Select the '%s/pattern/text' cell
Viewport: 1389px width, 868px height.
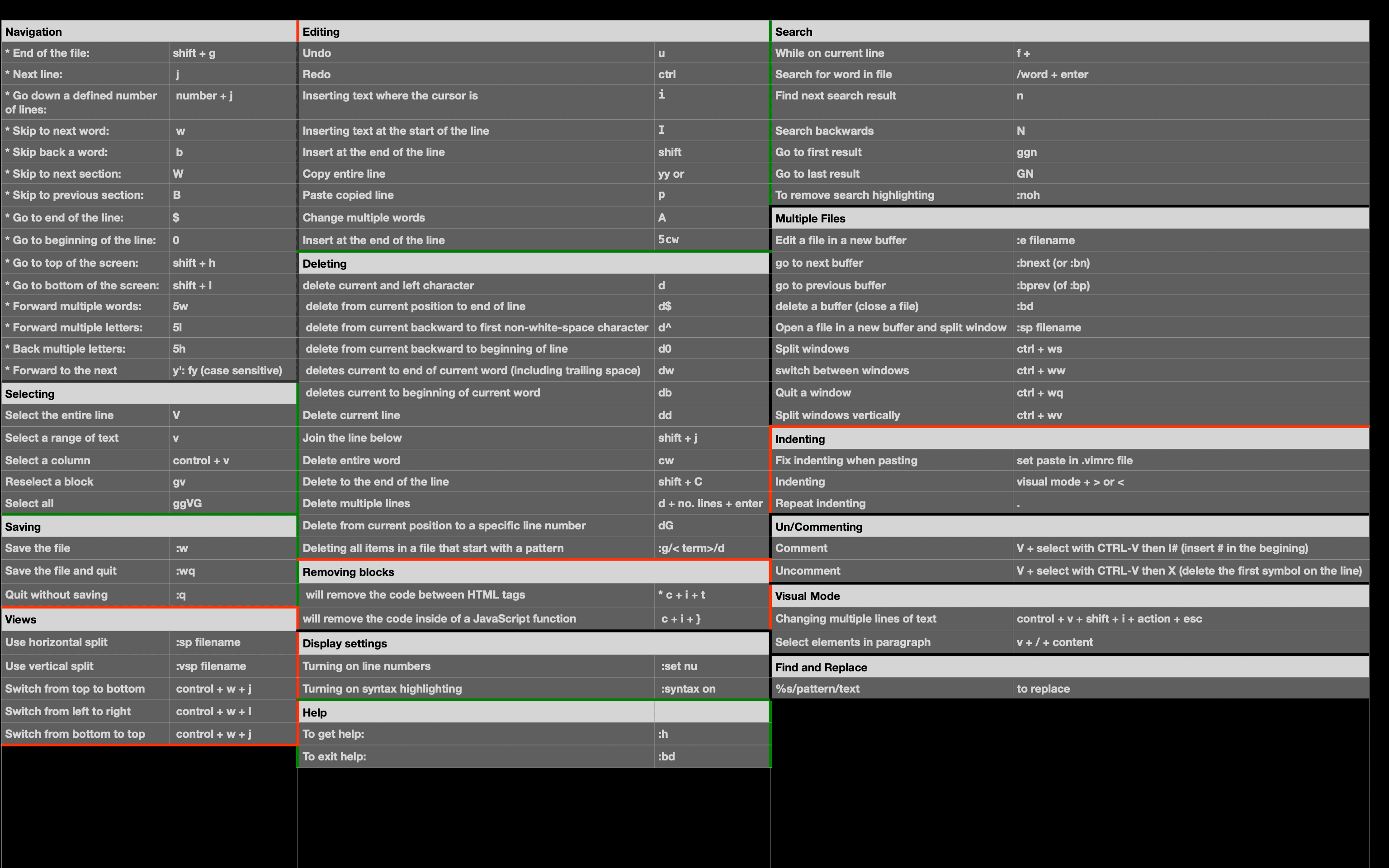point(817,689)
